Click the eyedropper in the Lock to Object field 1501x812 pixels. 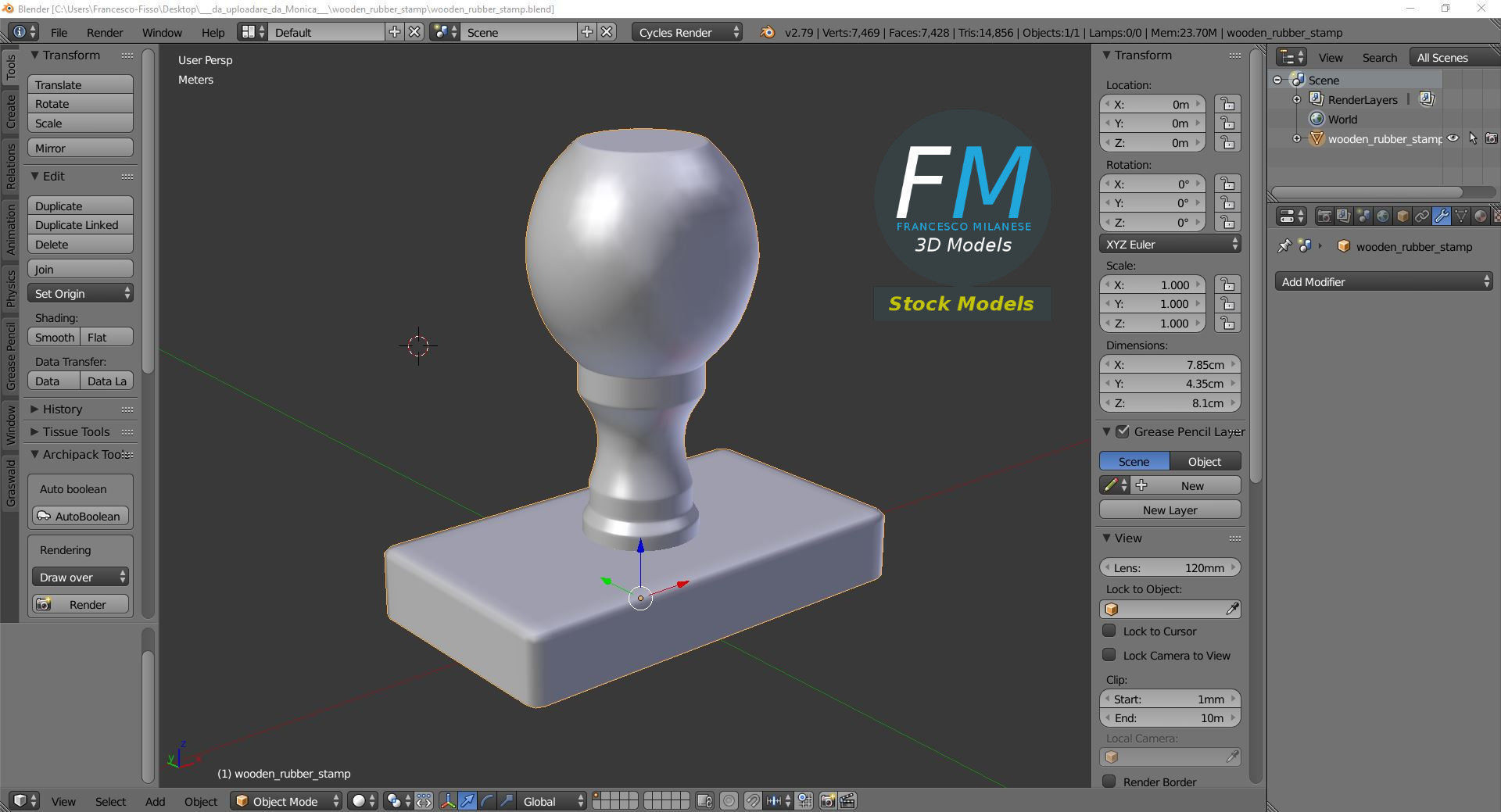(1232, 609)
